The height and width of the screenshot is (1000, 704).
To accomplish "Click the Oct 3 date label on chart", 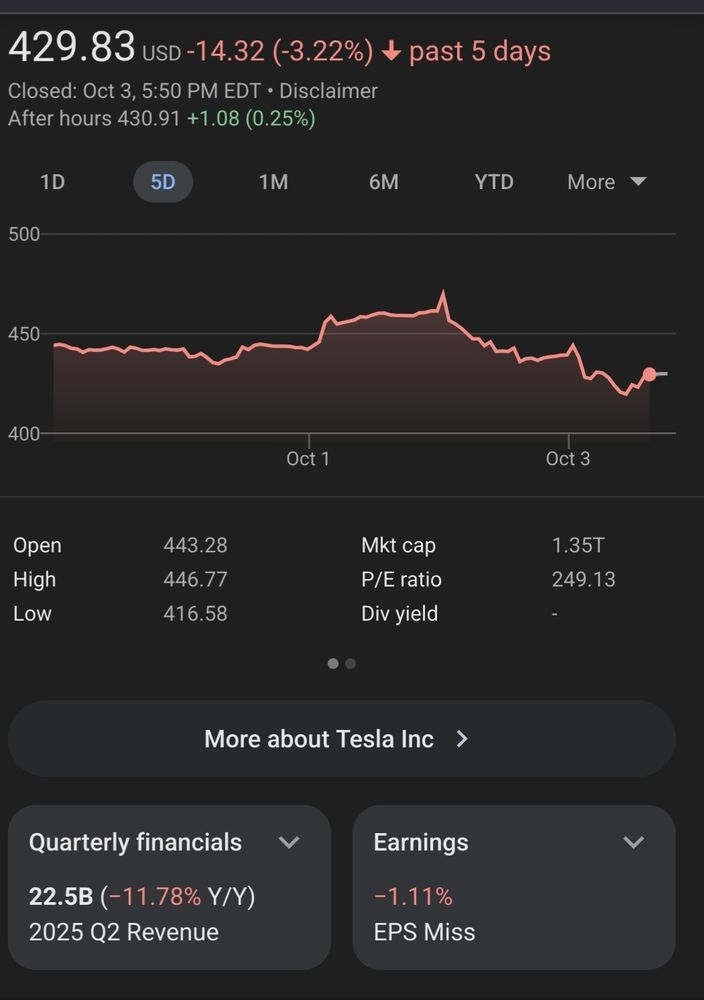I will (568, 459).
